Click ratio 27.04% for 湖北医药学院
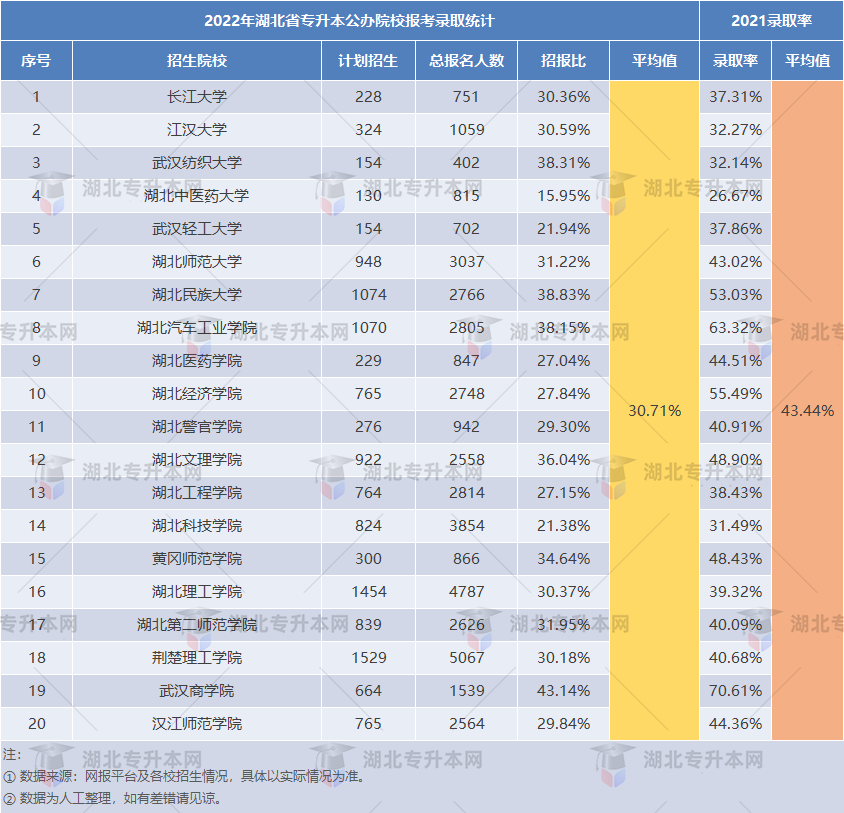Image resolution: width=844 pixels, height=813 pixels. point(564,361)
